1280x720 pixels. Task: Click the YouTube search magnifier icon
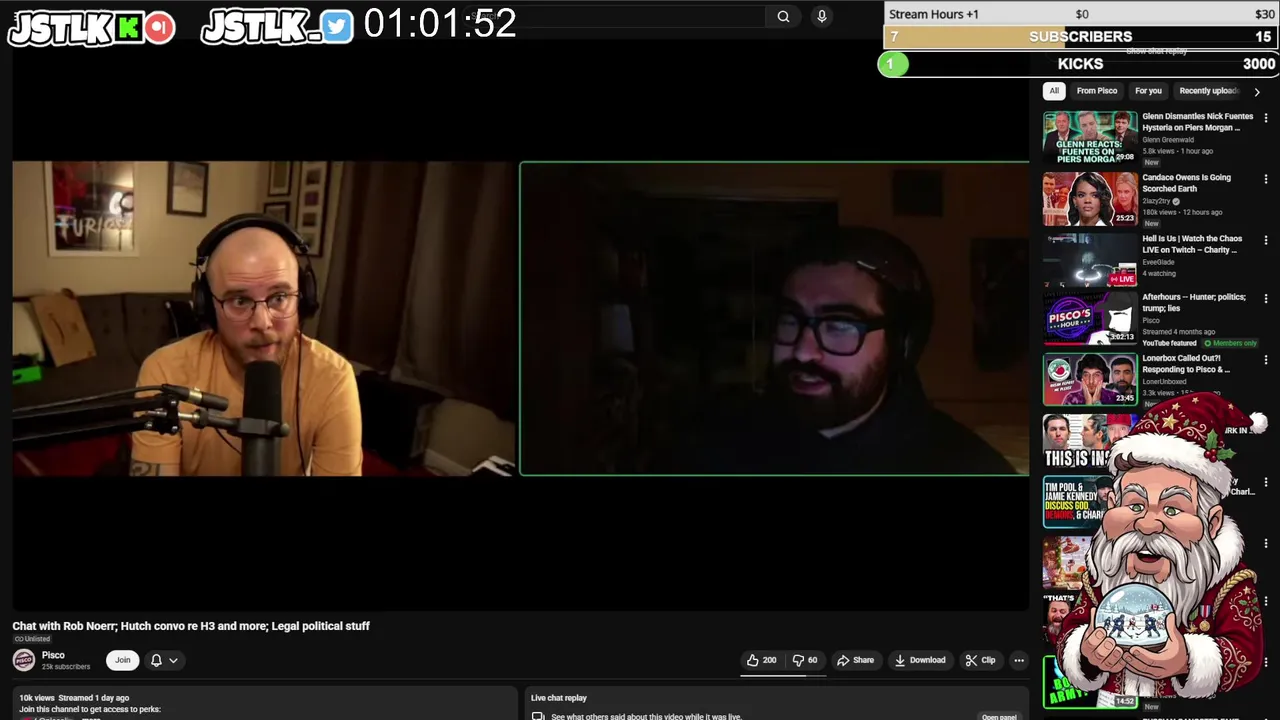point(783,16)
